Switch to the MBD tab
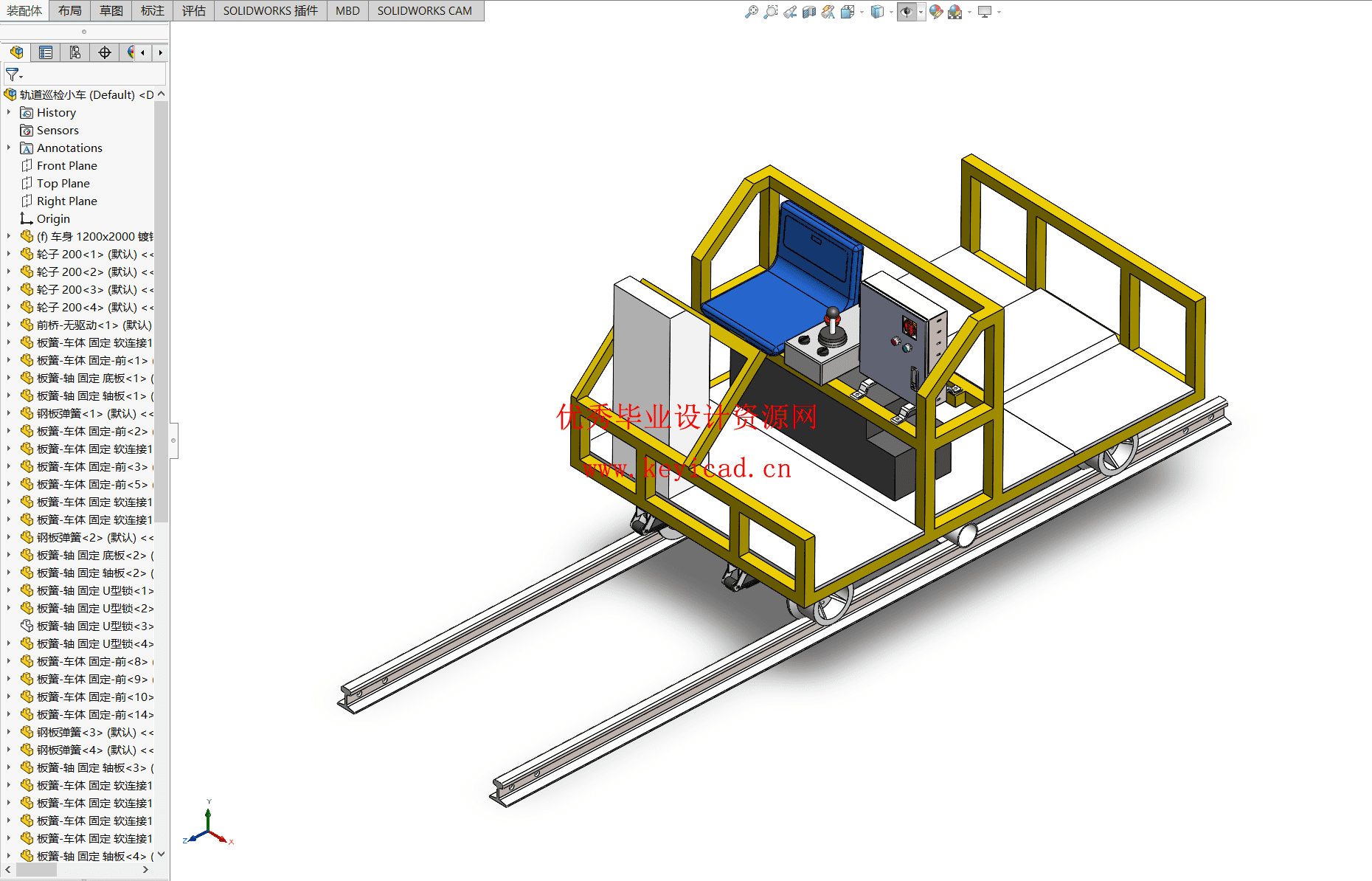 point(347,10)
